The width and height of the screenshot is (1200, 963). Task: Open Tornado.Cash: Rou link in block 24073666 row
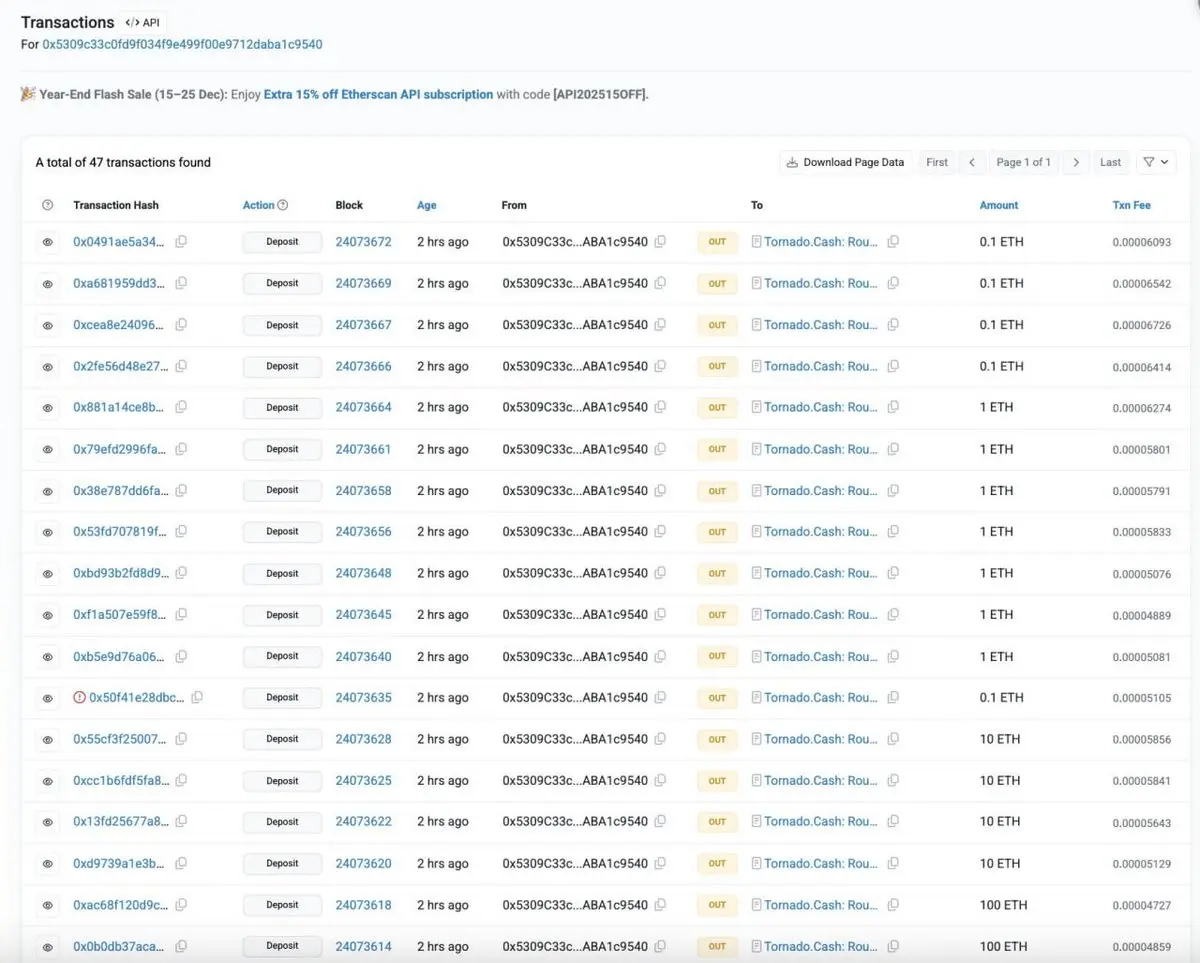(821, 366)
